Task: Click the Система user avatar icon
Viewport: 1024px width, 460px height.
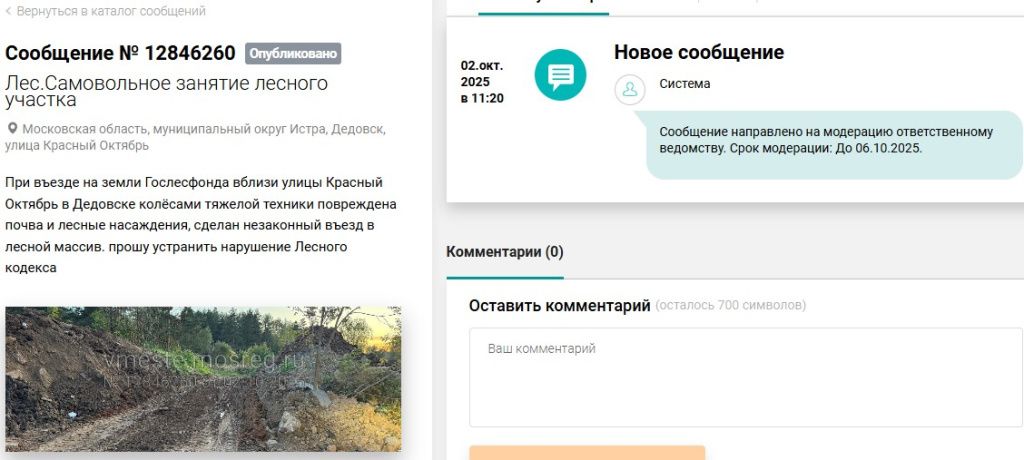Action: [x=630, y=88]
